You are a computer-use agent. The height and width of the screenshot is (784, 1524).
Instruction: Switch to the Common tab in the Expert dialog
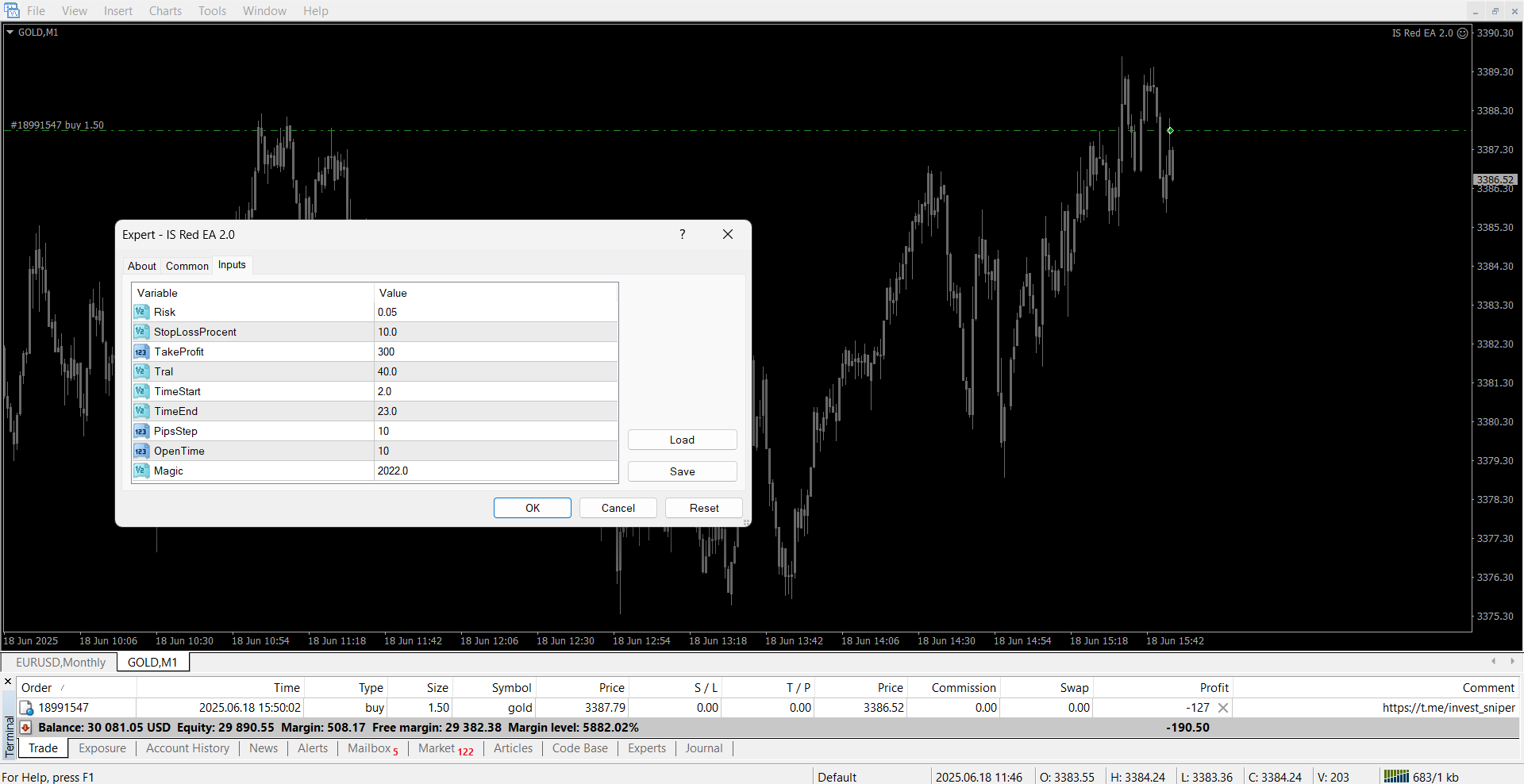tap(187, 266)
